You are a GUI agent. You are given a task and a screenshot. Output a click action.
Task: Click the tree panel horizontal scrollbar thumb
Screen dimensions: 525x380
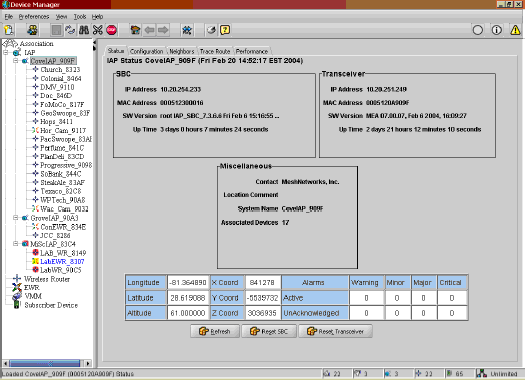(45, 363)
